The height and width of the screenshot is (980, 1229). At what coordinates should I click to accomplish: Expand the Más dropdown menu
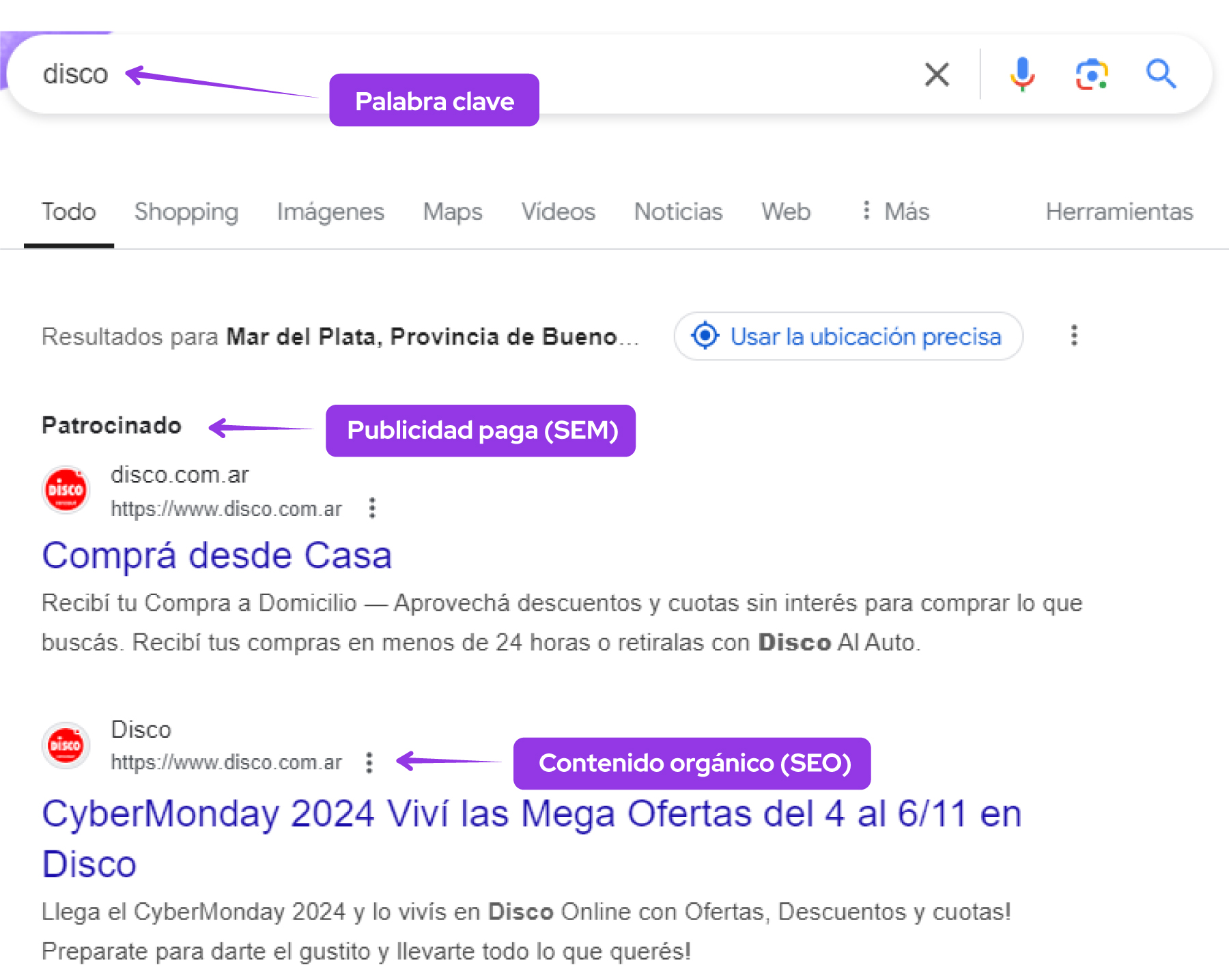[x=895, y=212]
